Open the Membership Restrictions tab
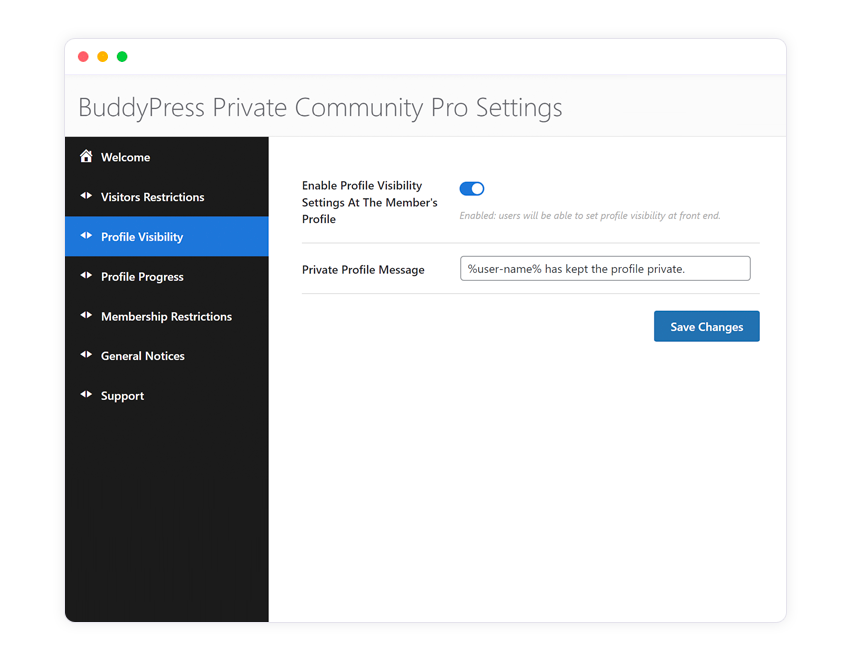Screen dimensions: 850x650 click(x=167, y=316)
